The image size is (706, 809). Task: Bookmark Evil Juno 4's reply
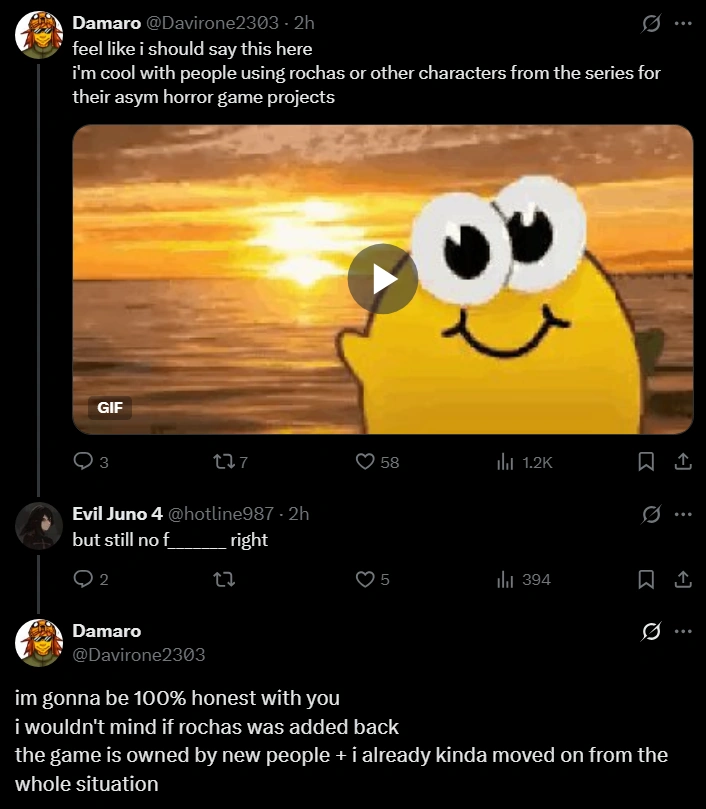[646, 579]
